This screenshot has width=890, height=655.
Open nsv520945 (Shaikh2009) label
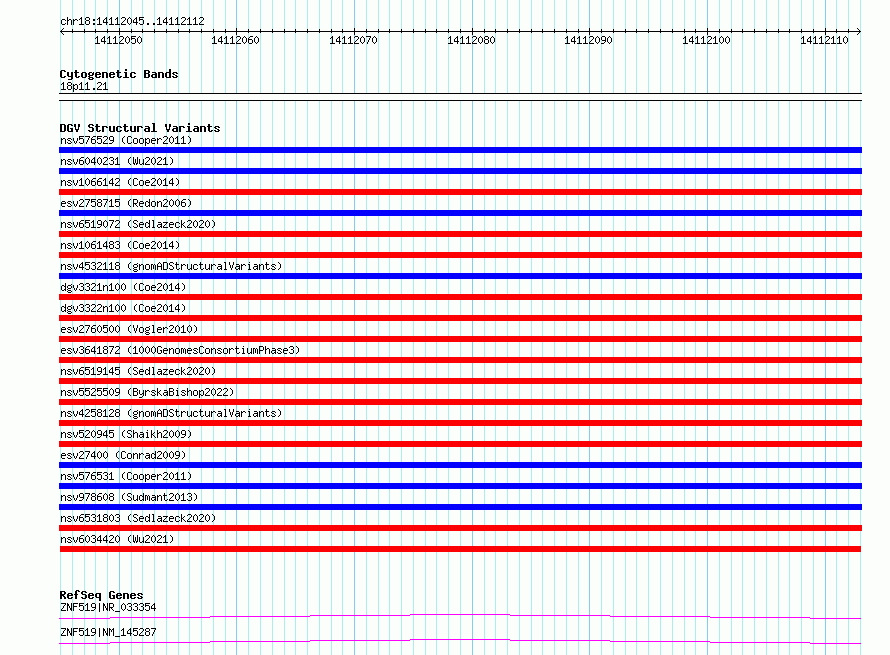coord(126,434)
